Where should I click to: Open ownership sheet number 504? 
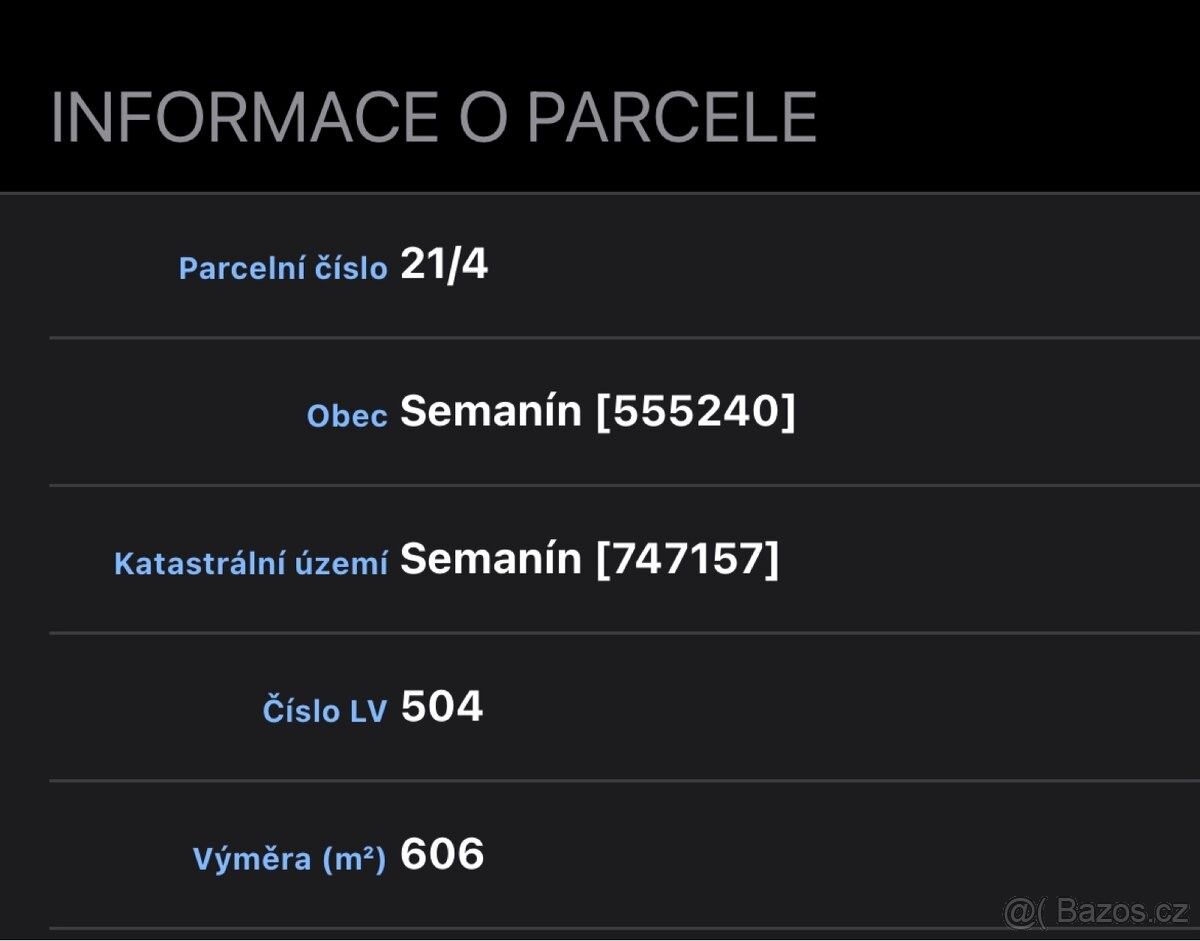(x=442, y=707)
